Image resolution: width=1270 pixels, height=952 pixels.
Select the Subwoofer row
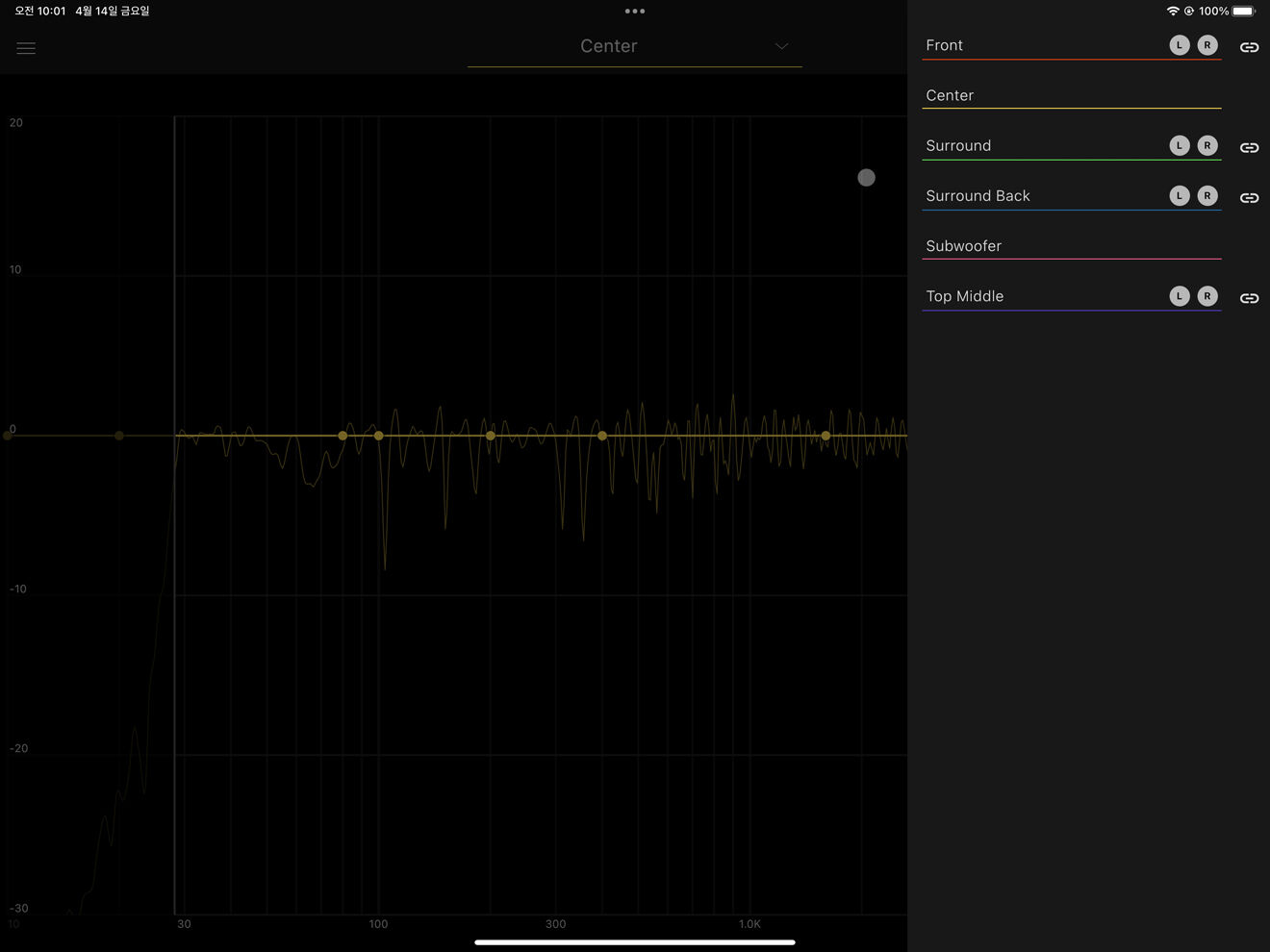coord(1072,245)
